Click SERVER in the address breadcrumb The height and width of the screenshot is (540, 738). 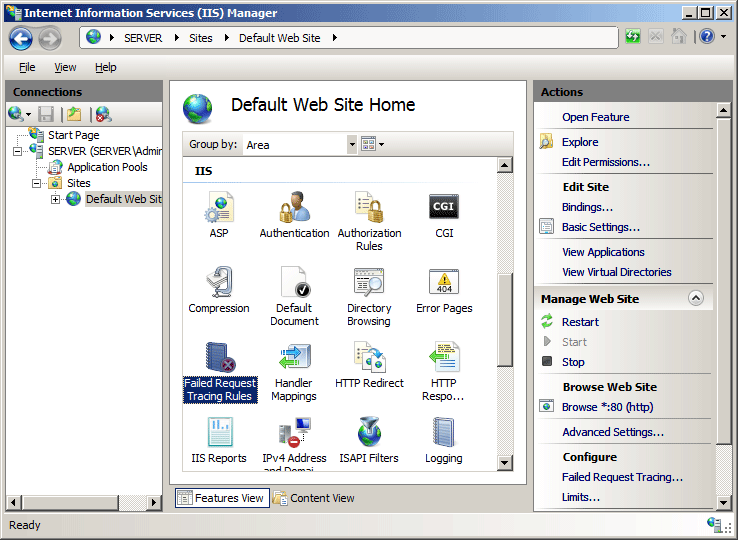[x=143, y=38]
